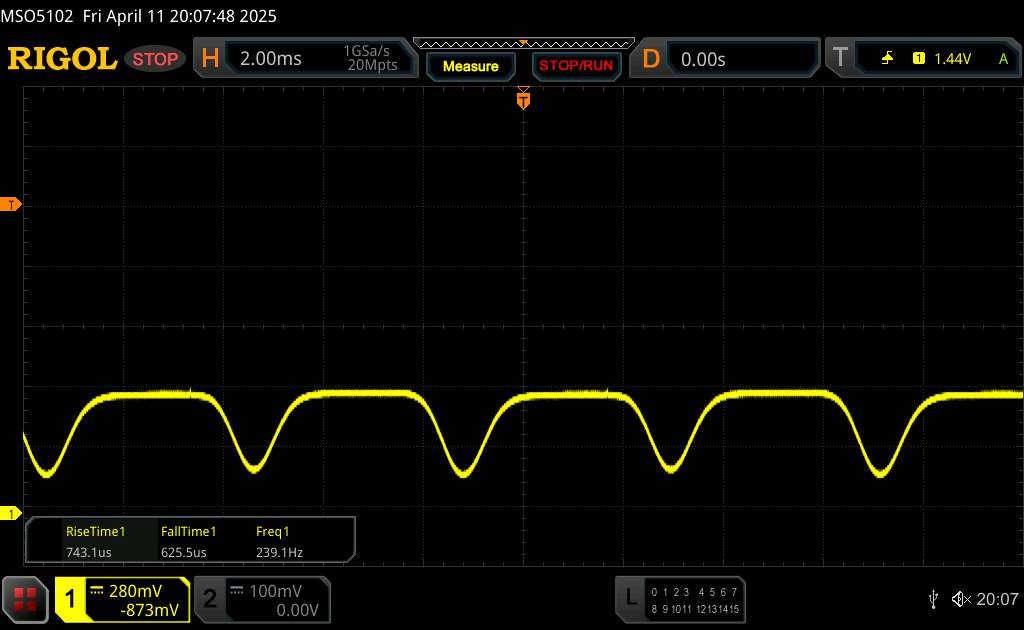Toggle channel 1 yellow label
Viewport: 1024px width, 630px height.
point(70,599)
